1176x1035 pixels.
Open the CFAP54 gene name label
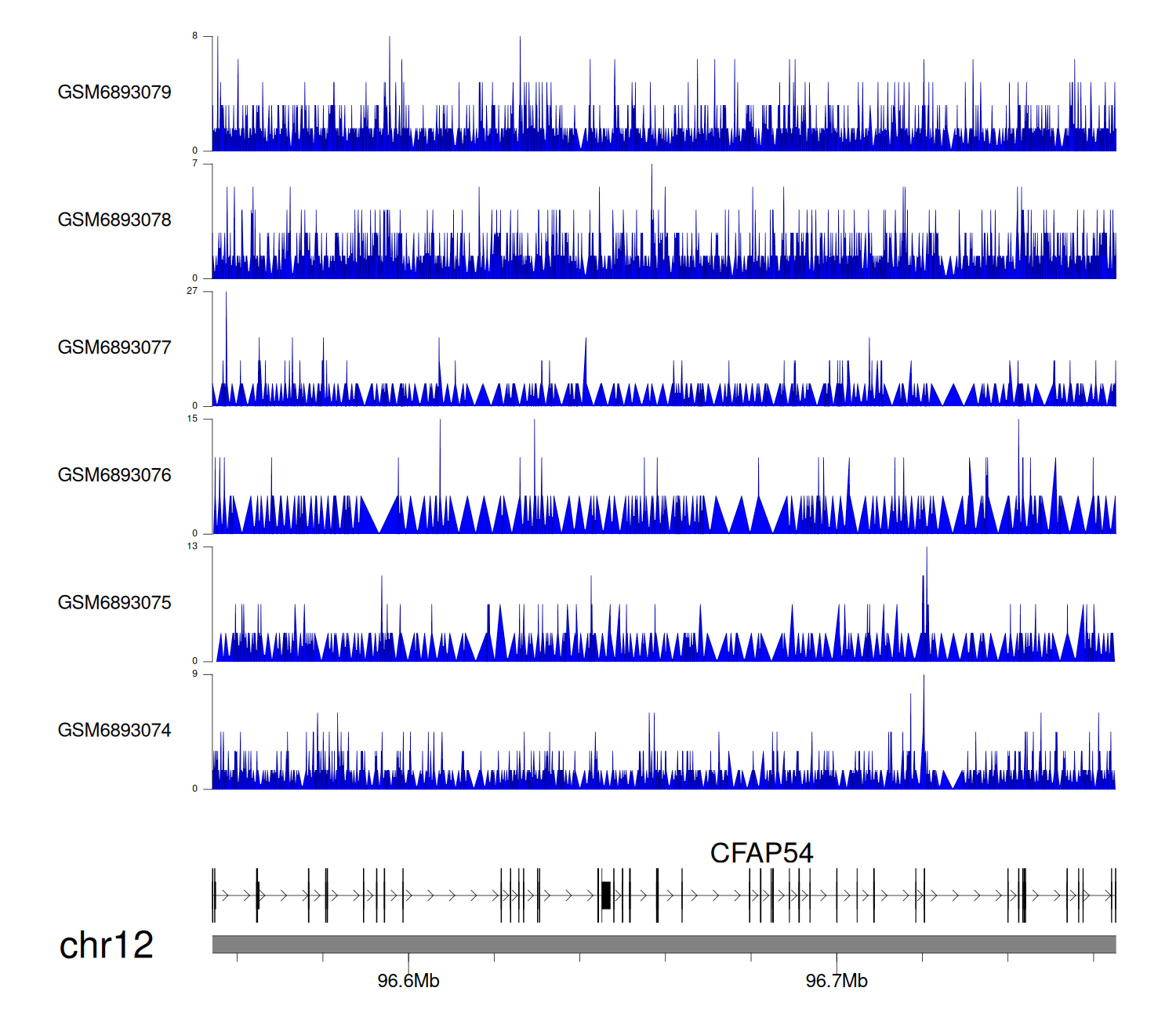click(760, 853)
